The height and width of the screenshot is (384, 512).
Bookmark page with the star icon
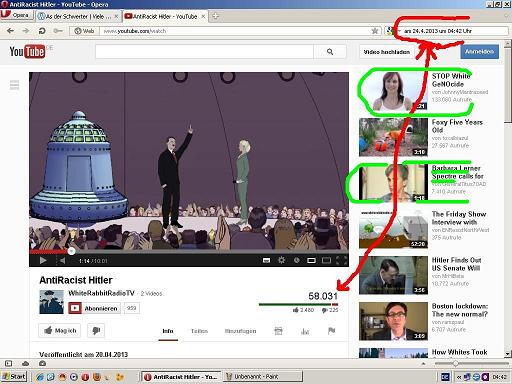pos(375,31)
